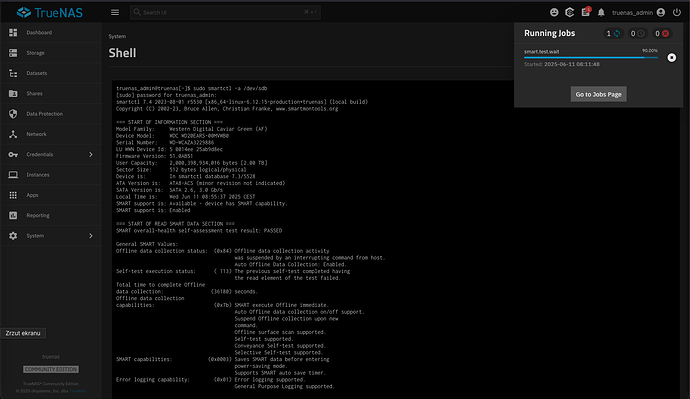Open Reporting in the sidebar
This screenshot has width=690, height=399.
51,215
